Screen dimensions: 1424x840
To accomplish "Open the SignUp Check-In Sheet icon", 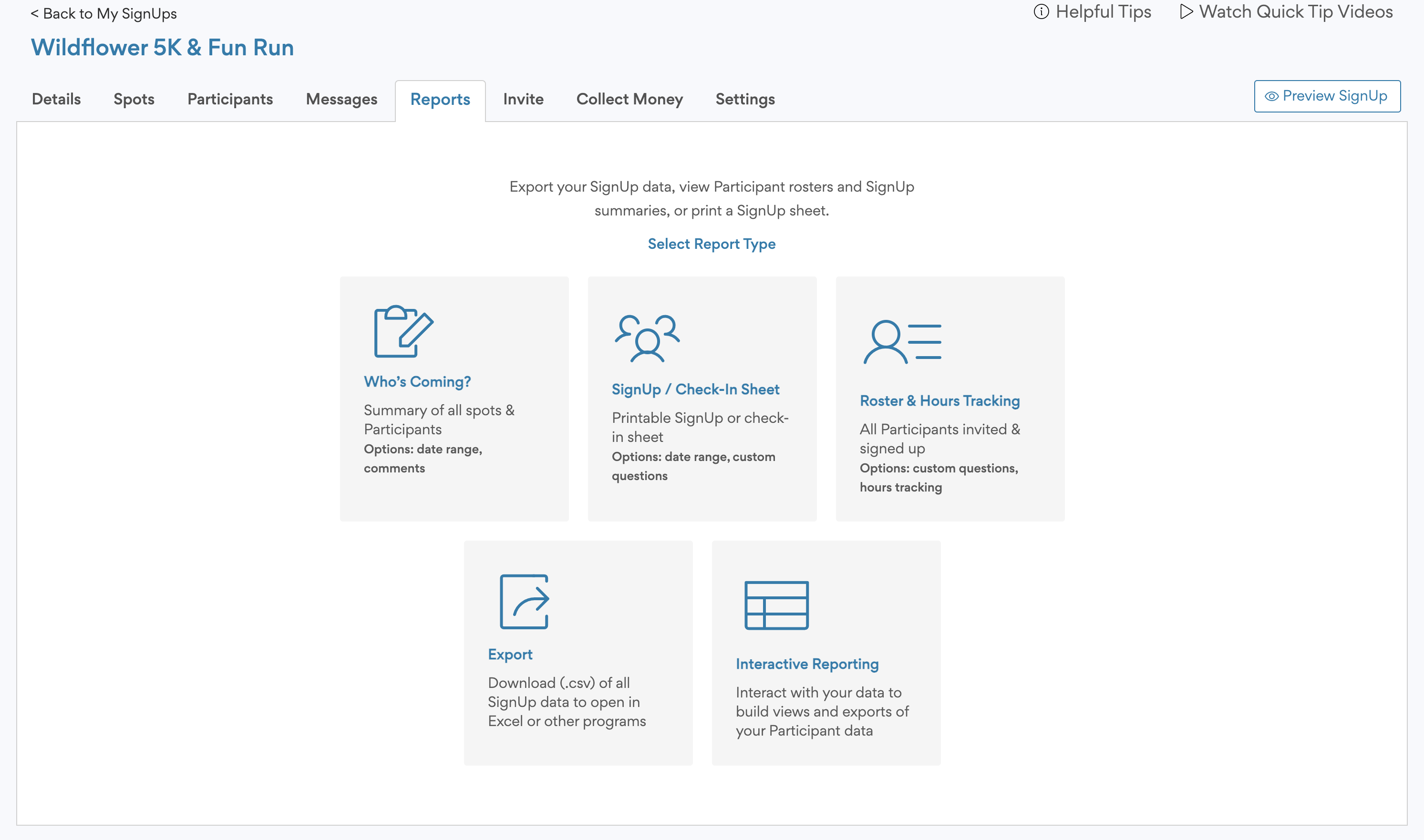I will tap(647, 339).
